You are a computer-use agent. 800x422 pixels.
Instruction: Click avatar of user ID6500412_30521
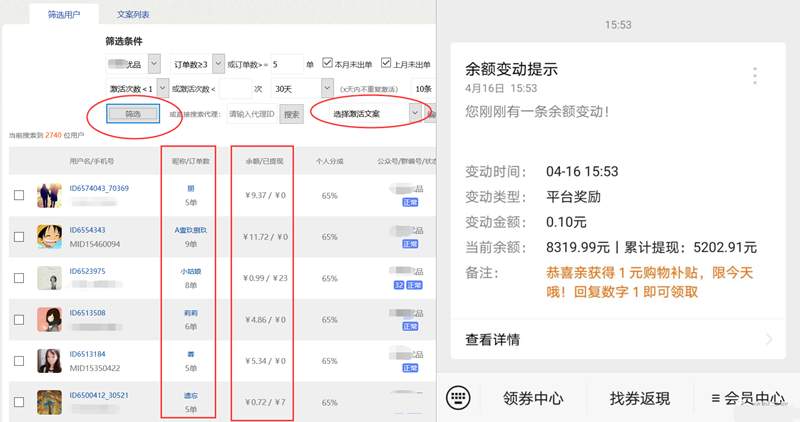tap(49, 402)
